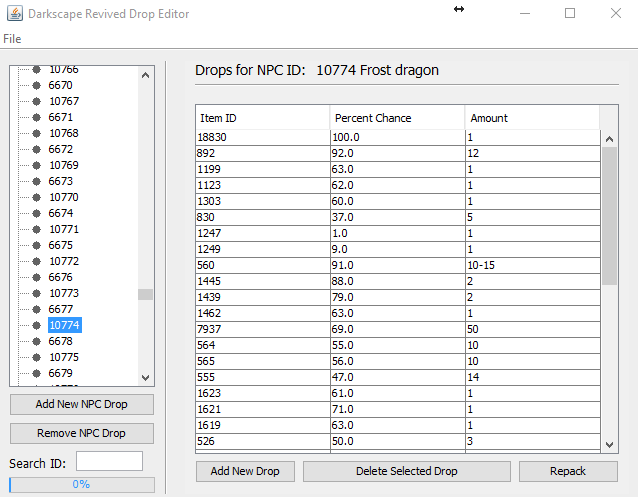
Task: Select item ID cell 18830
Action: click(x=263, y=138)
